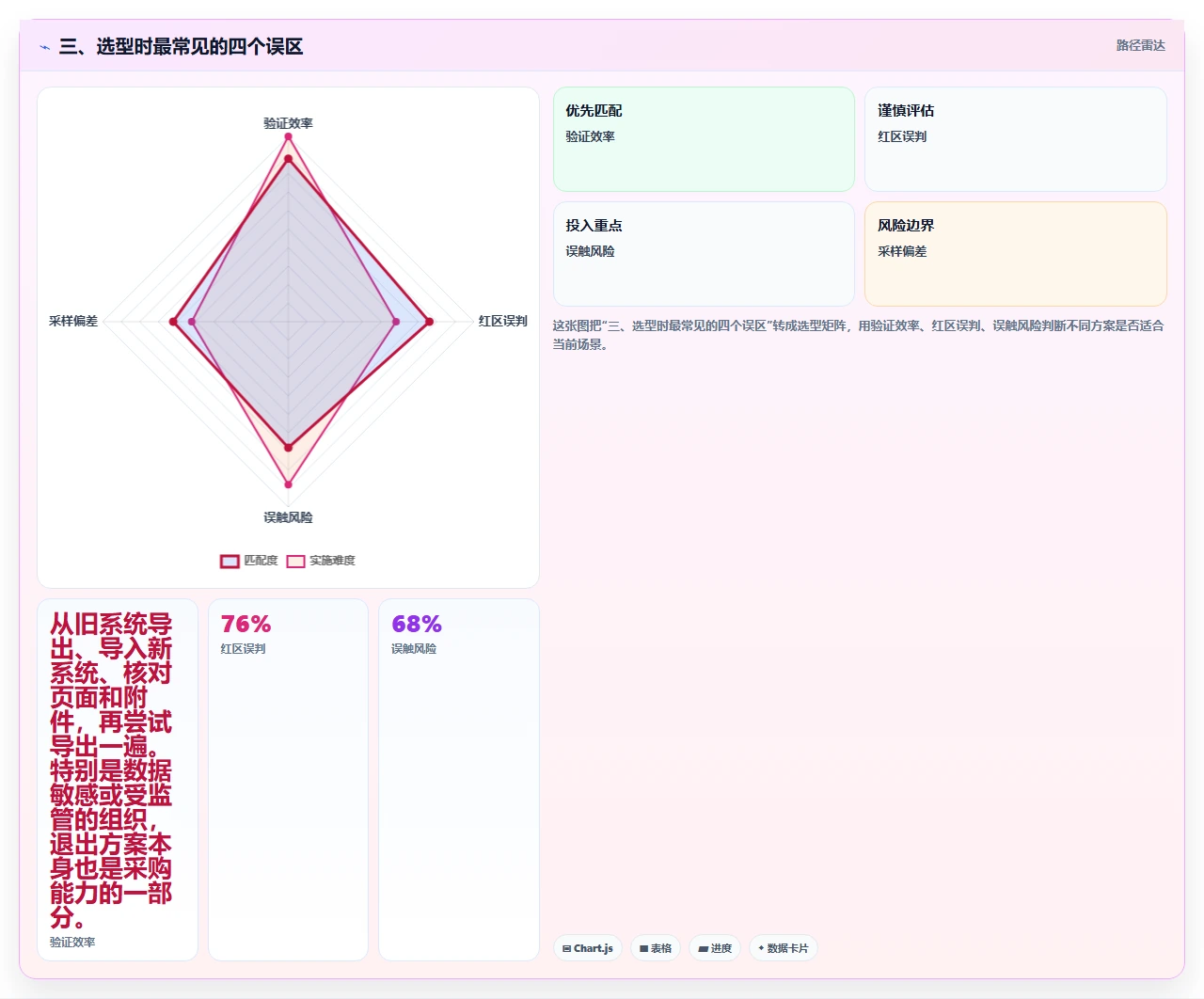Click the 误触风险 label under 68%
The width and height of the screenshot is (1204, 999).
pyautogui.click(x=414, y=649)
